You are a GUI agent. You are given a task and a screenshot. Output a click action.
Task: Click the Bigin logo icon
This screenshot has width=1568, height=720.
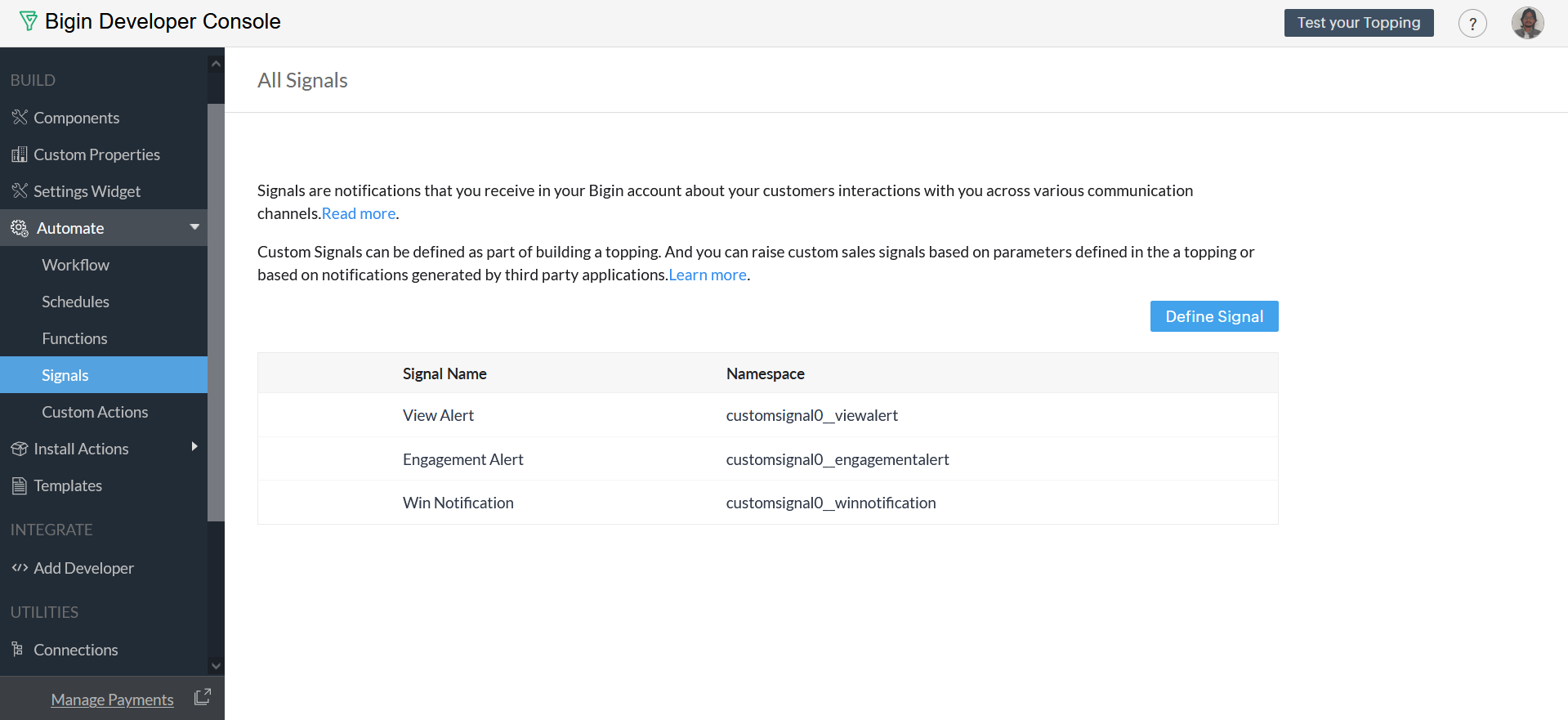coord(28,21)
